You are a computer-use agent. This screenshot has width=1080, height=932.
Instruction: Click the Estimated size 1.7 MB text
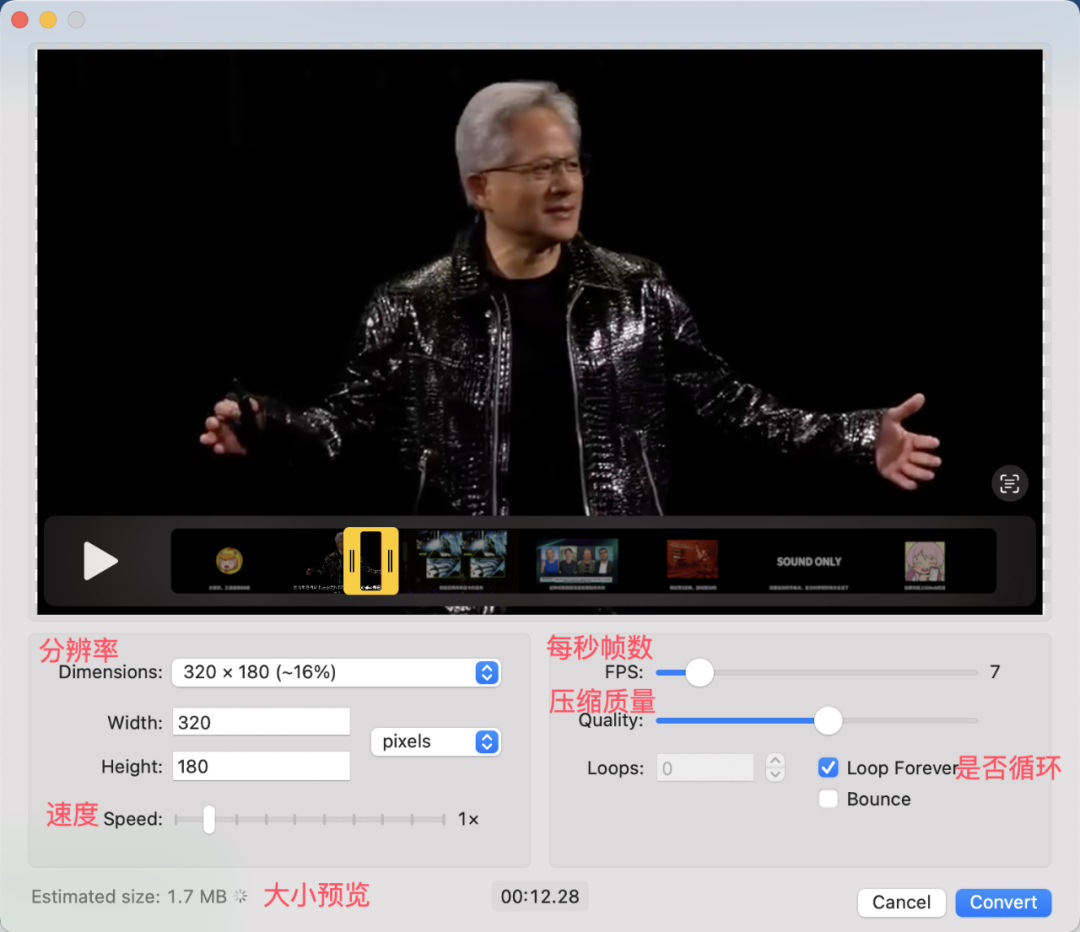[129, 896]
